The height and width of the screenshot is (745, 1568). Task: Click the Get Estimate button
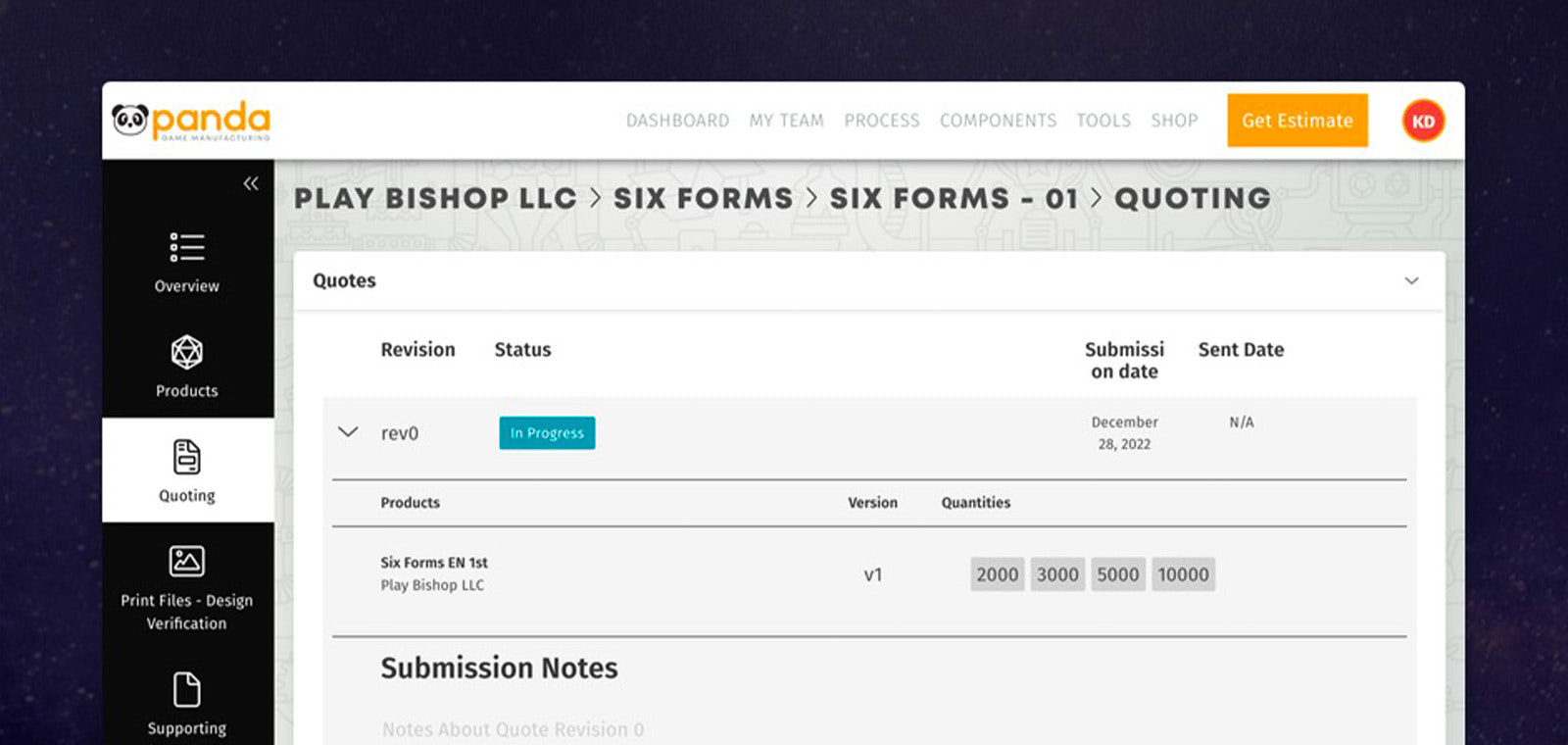[x=1297, y=121]
